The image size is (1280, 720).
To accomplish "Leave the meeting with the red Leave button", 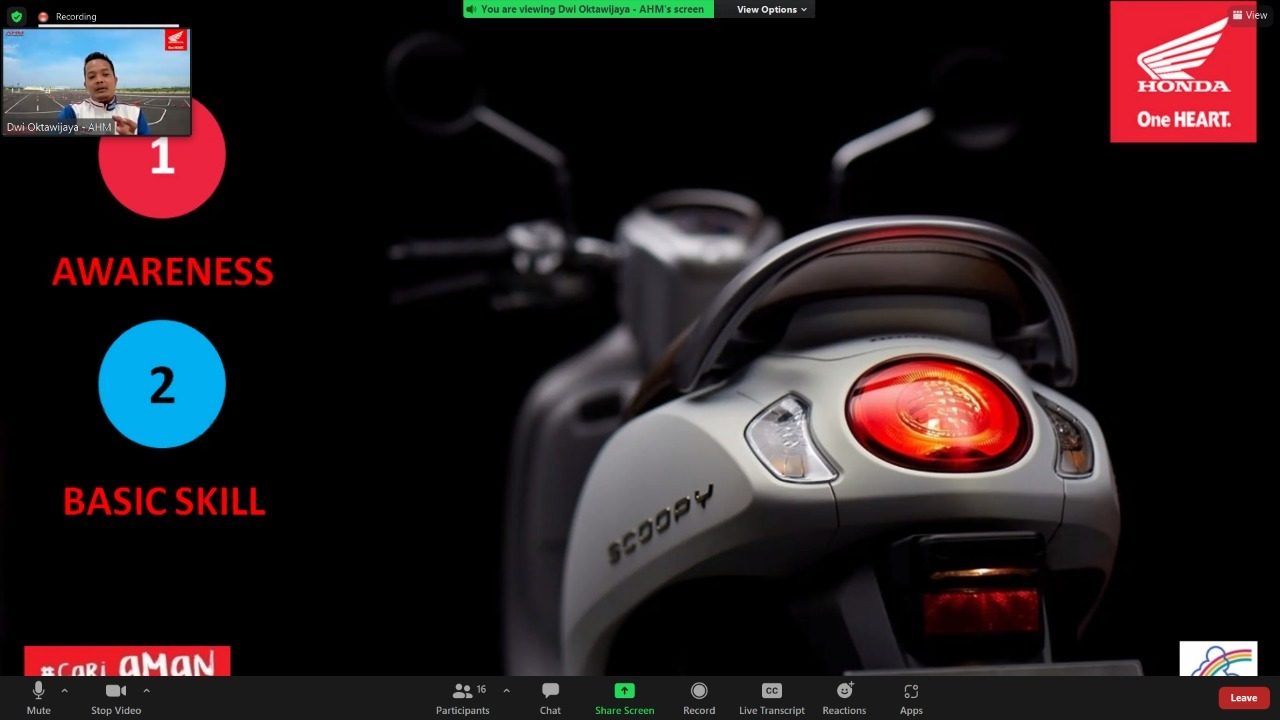I will tap(1244, 698).
